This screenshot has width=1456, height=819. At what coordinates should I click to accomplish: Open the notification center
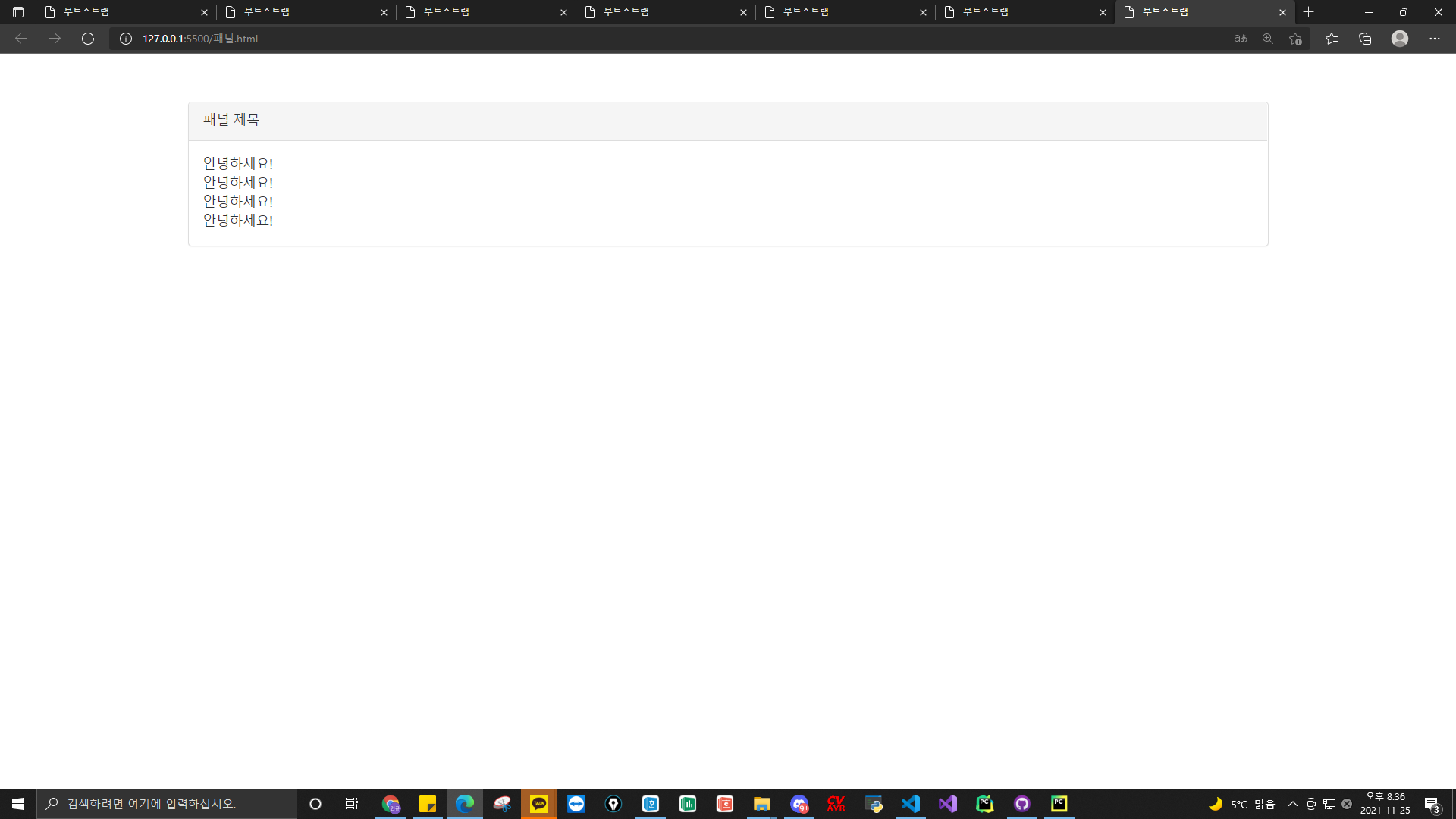(1432, 804)
